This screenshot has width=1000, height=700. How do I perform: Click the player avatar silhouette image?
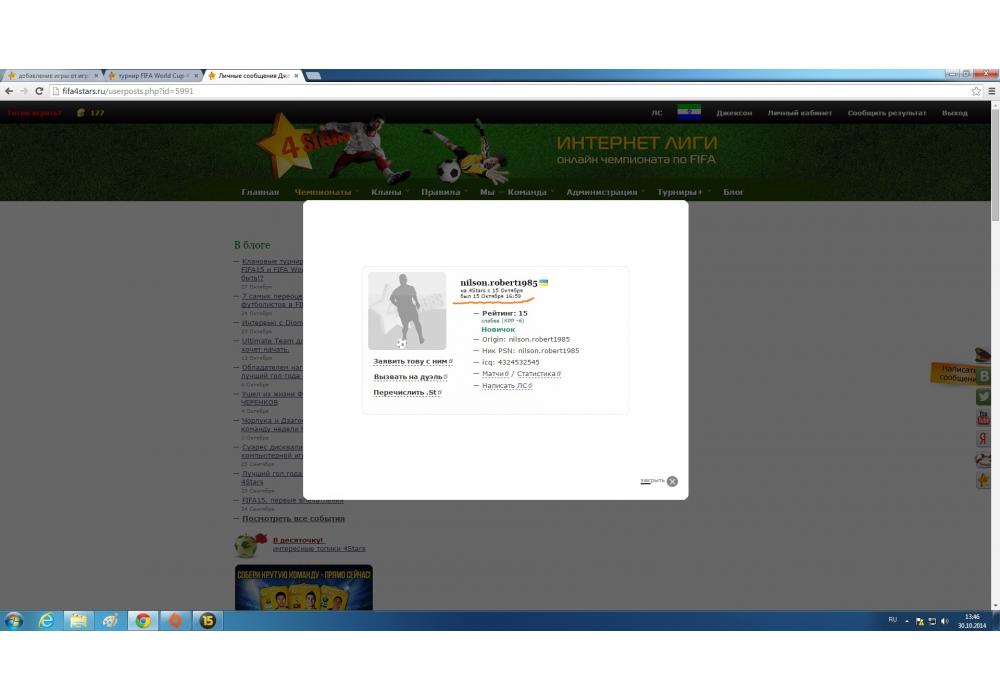[x=406, y=310]
